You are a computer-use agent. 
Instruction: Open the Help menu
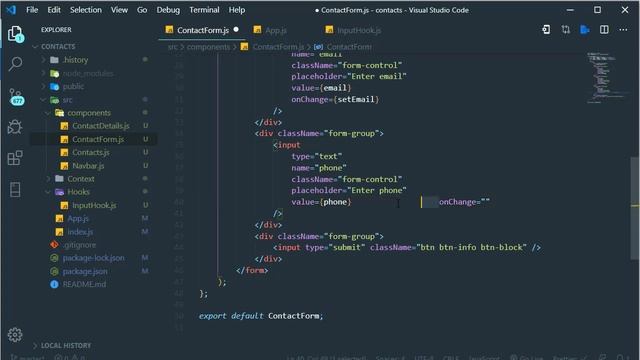(x=237, y=10)
